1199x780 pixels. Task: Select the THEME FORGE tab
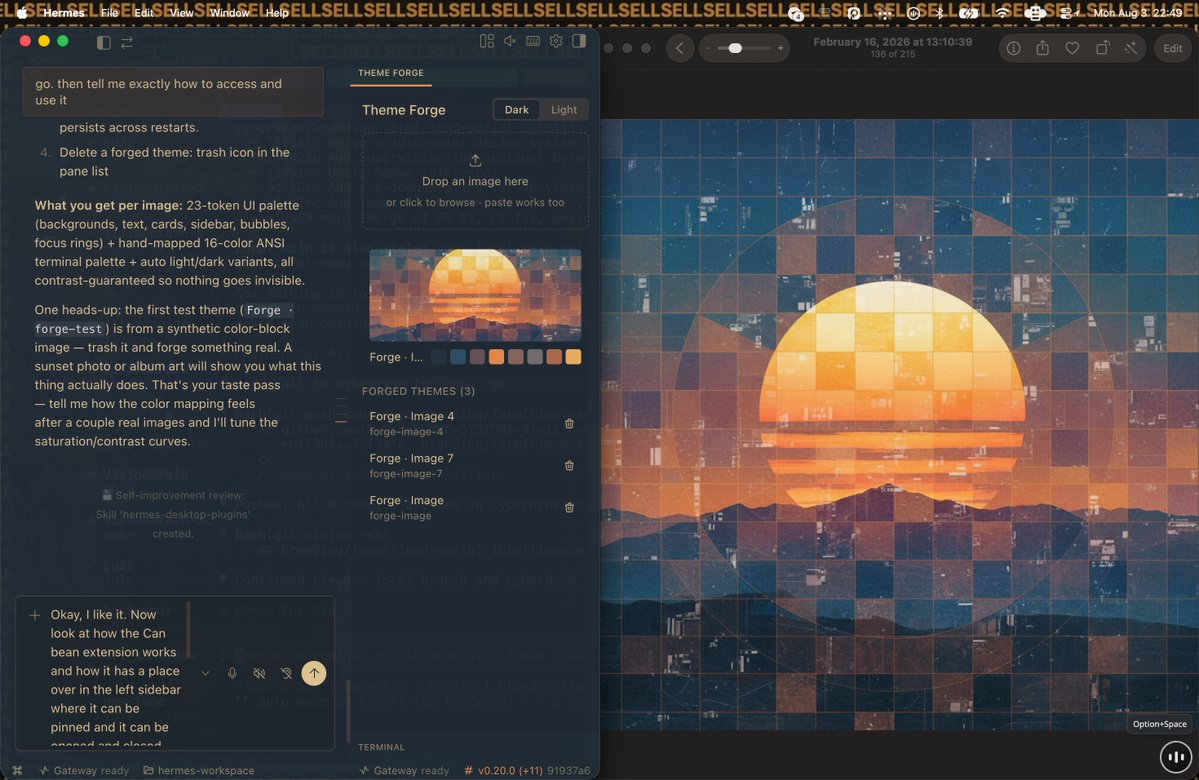click(x=391, y=73)
